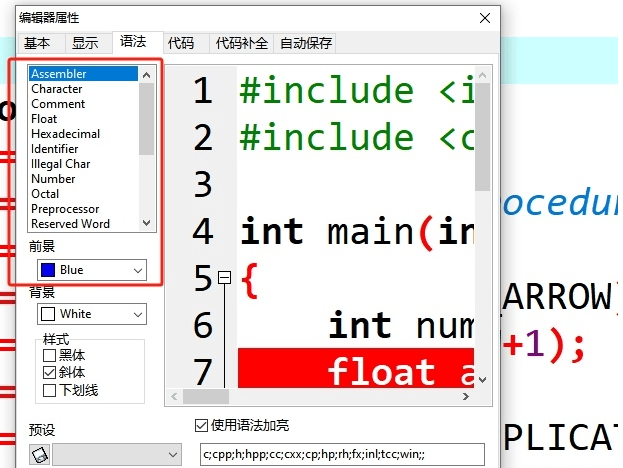Image resolution: width=623 pixels, height=468 pixels.
Task: Uncheck the 斜体 italic checkbox
Action: (49, 372)
